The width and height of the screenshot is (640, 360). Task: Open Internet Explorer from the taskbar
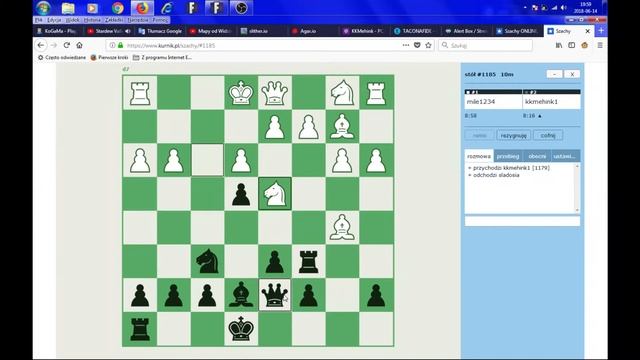coord(167,8)
